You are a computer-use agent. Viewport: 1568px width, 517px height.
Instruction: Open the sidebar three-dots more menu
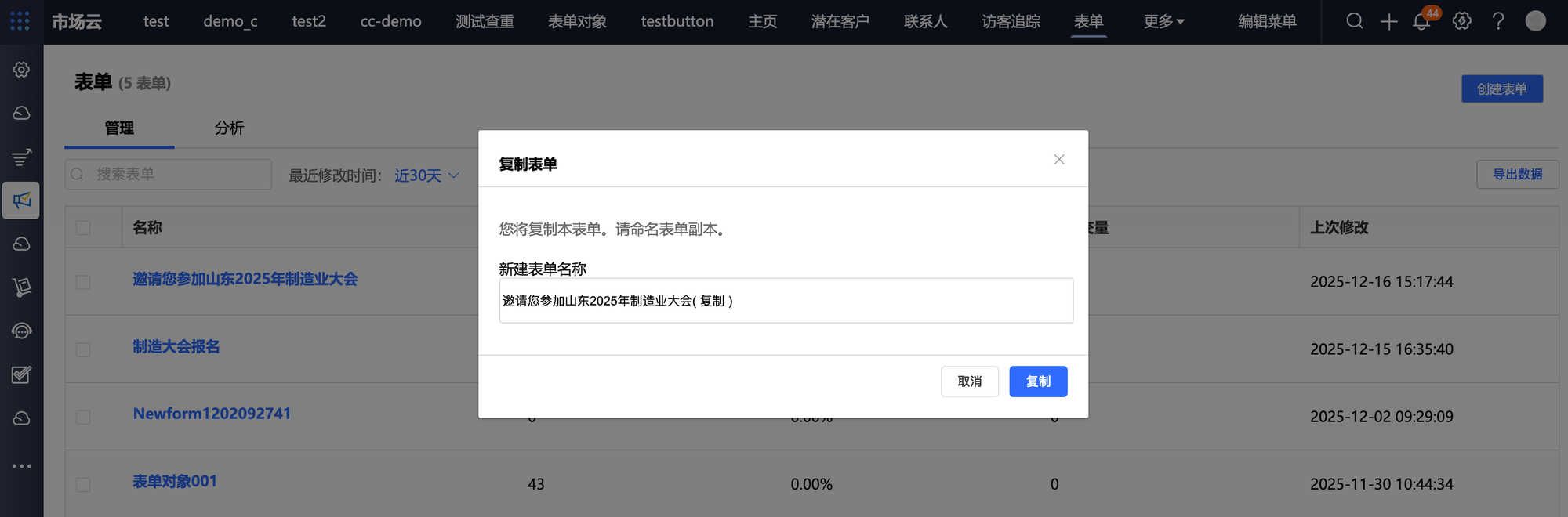coord(22,466)
